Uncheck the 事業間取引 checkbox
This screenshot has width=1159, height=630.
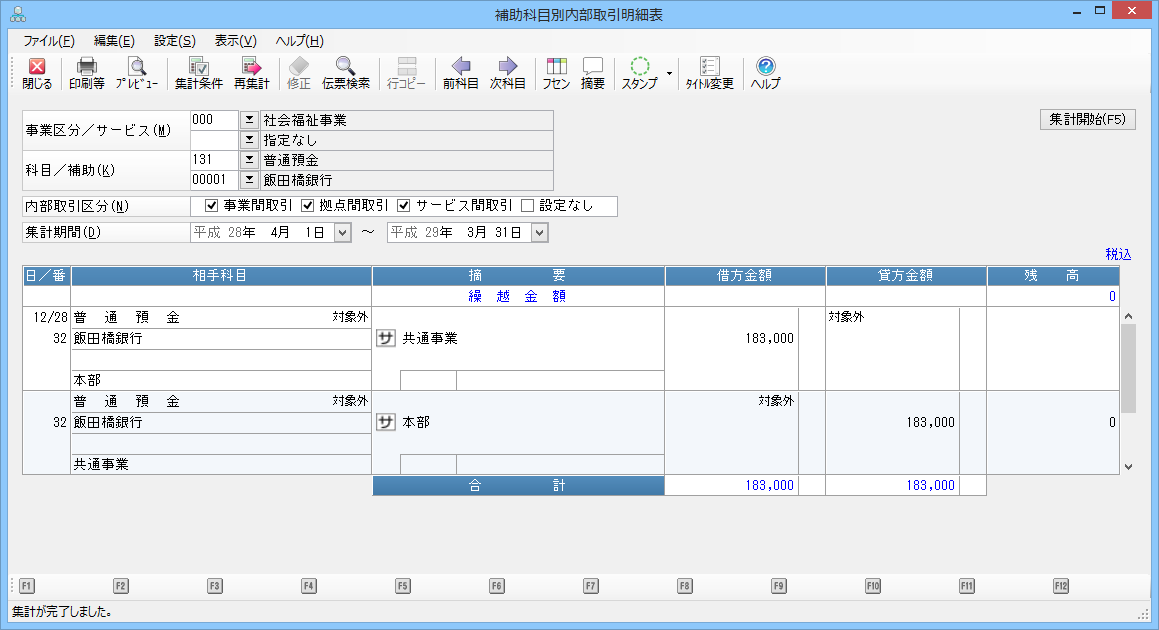[211, 206]
